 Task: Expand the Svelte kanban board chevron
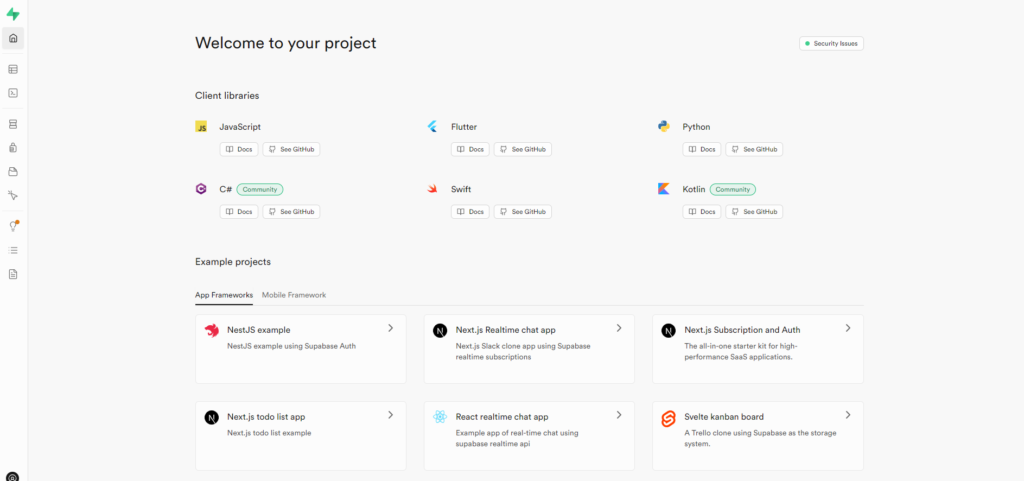[848, 415]
